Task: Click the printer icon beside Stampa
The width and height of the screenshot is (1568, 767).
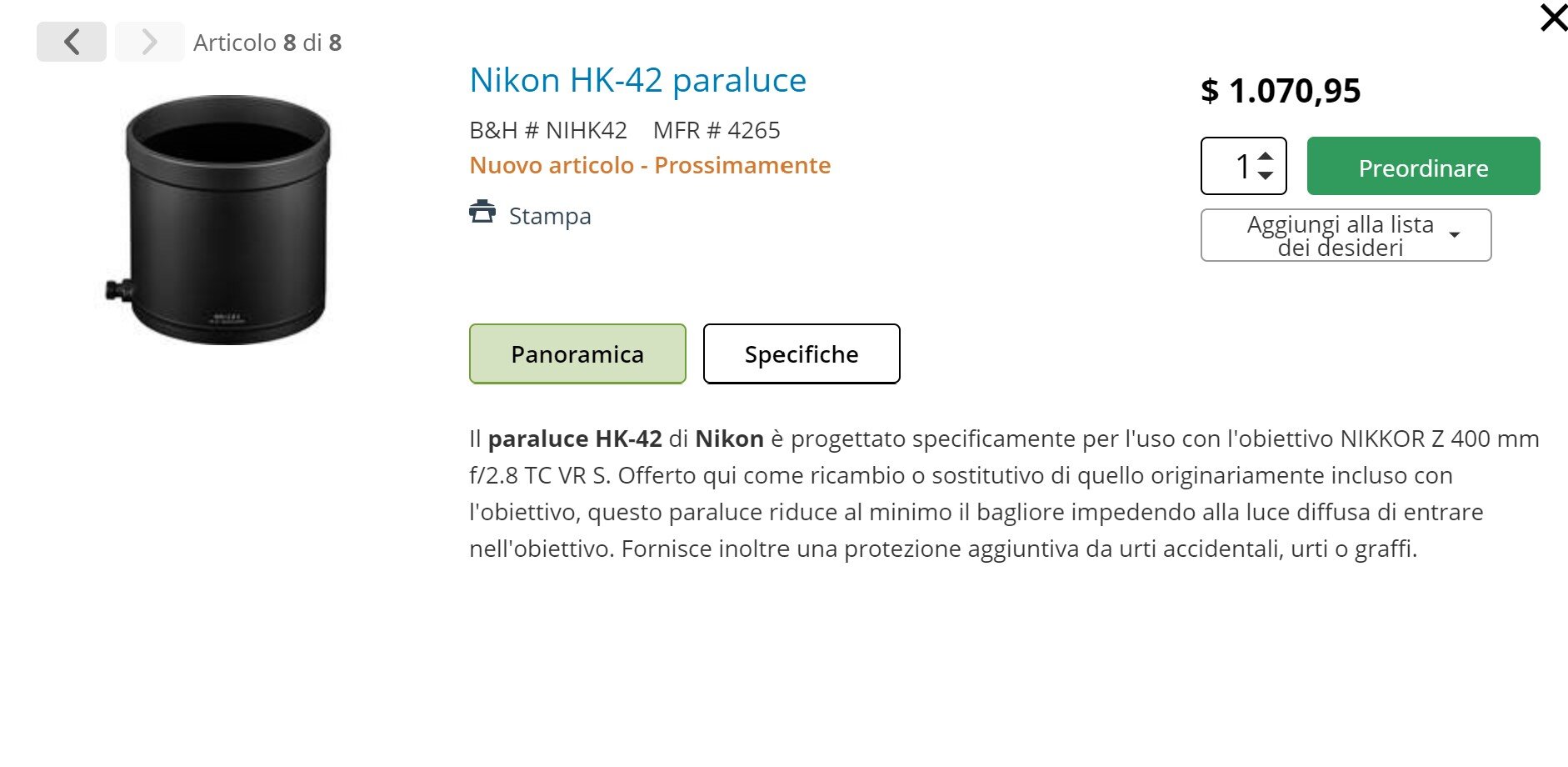Action: (482, 213)
